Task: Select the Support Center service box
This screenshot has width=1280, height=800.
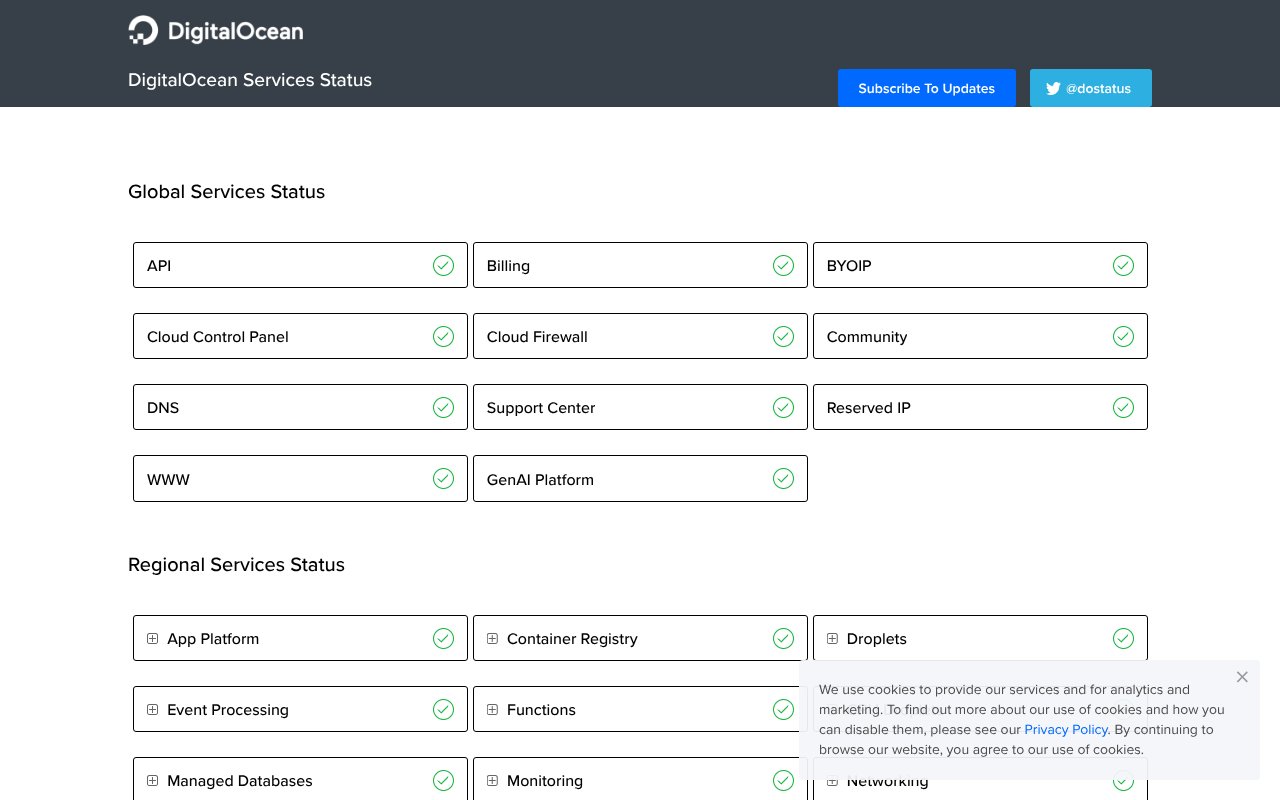Action: [640, 407]
